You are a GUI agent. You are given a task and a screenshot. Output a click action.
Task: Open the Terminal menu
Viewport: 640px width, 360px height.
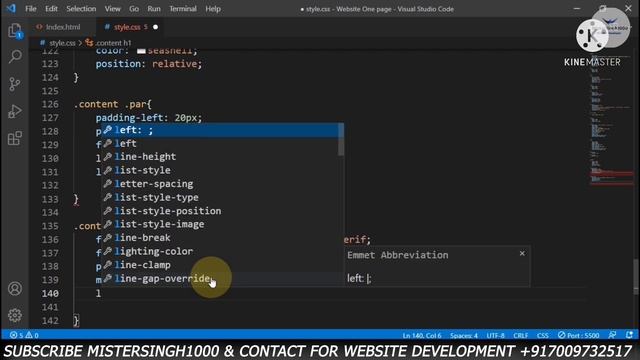point(183,9)
